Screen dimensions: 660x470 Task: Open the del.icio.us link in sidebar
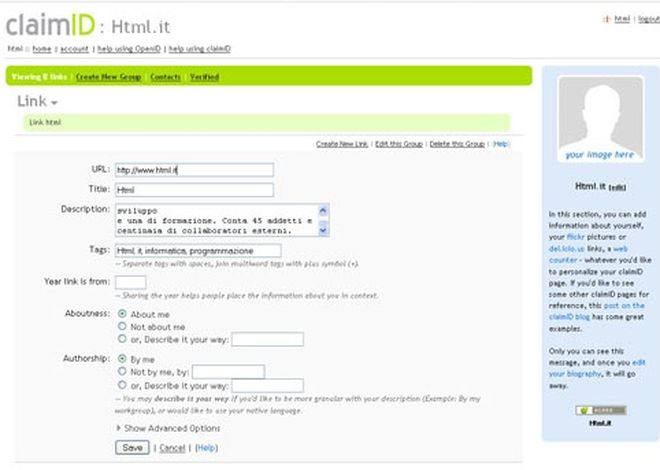point(567,249)
